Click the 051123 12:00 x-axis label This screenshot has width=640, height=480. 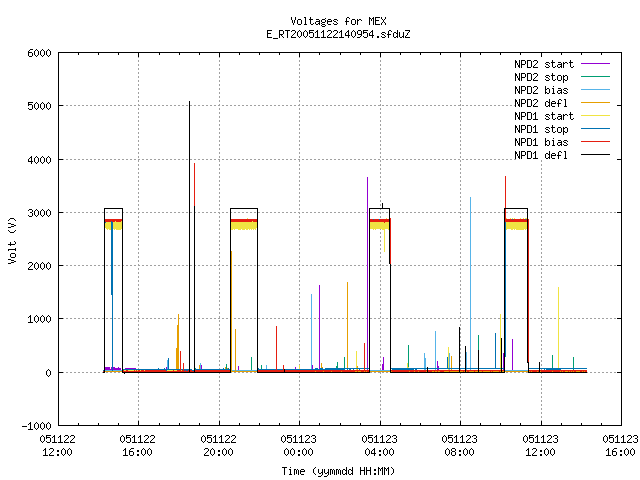[540, 446]
